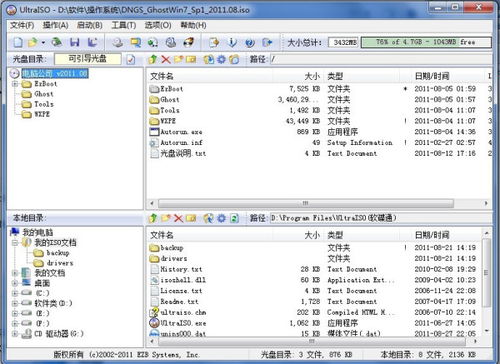
Task: Click the Up-folder icon in 光盘目录 toolbar
Action: tap(153, 59)
